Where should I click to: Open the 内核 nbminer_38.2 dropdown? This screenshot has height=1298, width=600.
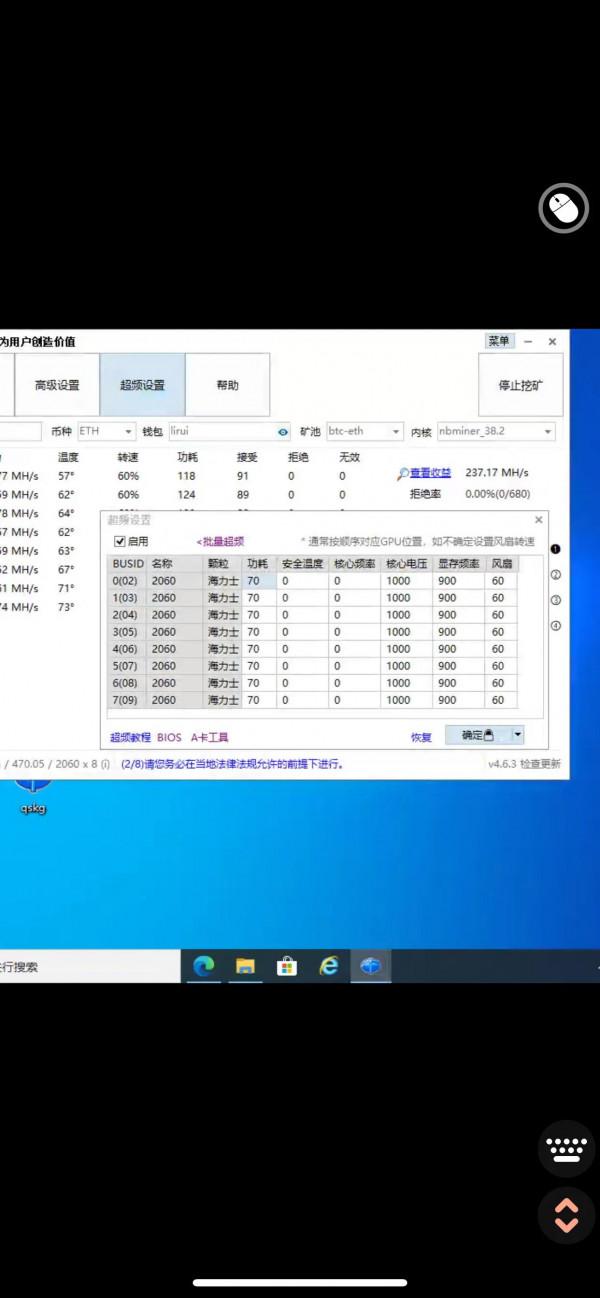click(x=495, y=431)
